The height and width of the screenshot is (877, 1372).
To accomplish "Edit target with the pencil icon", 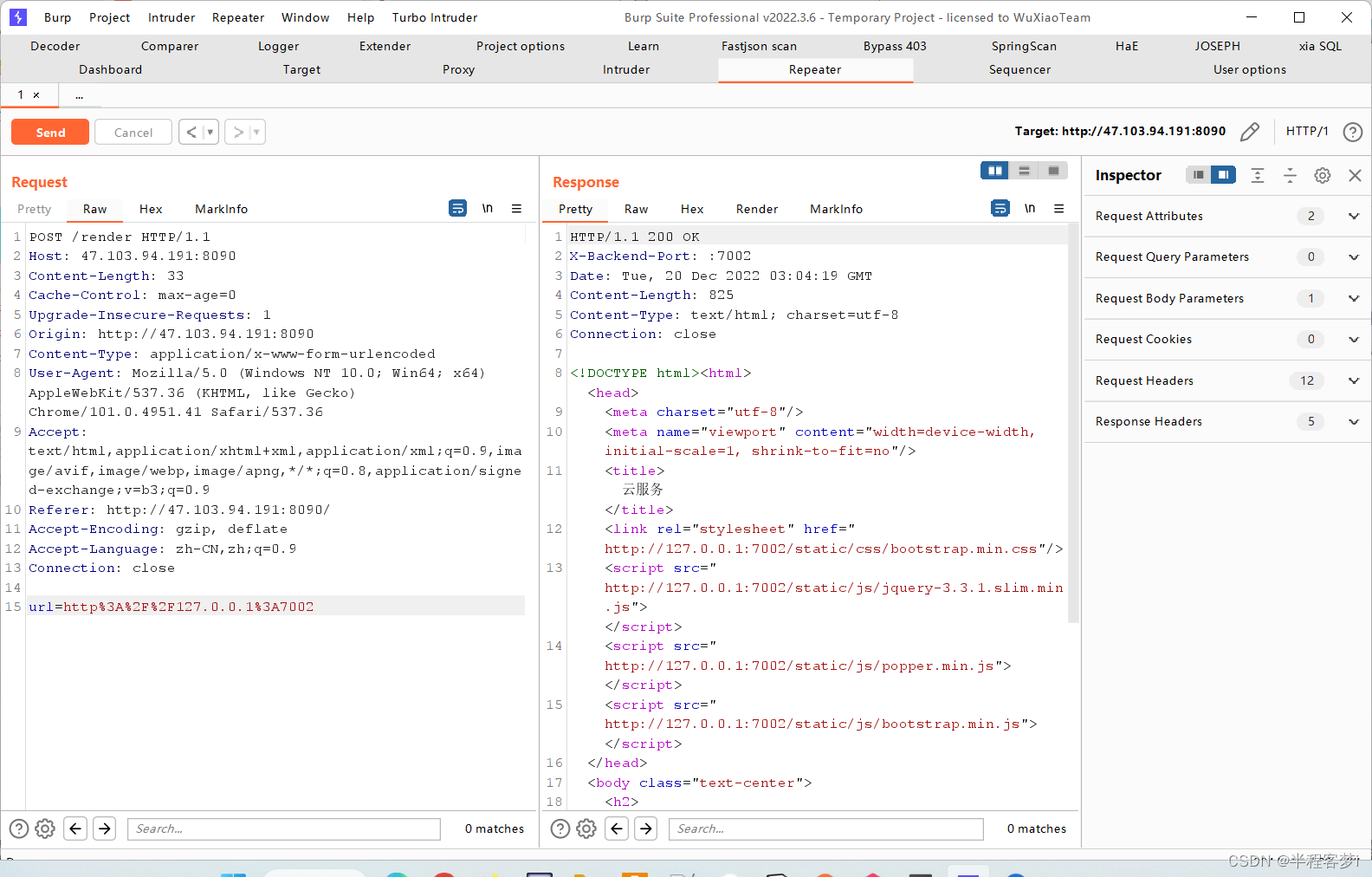I will point(1250,132).
